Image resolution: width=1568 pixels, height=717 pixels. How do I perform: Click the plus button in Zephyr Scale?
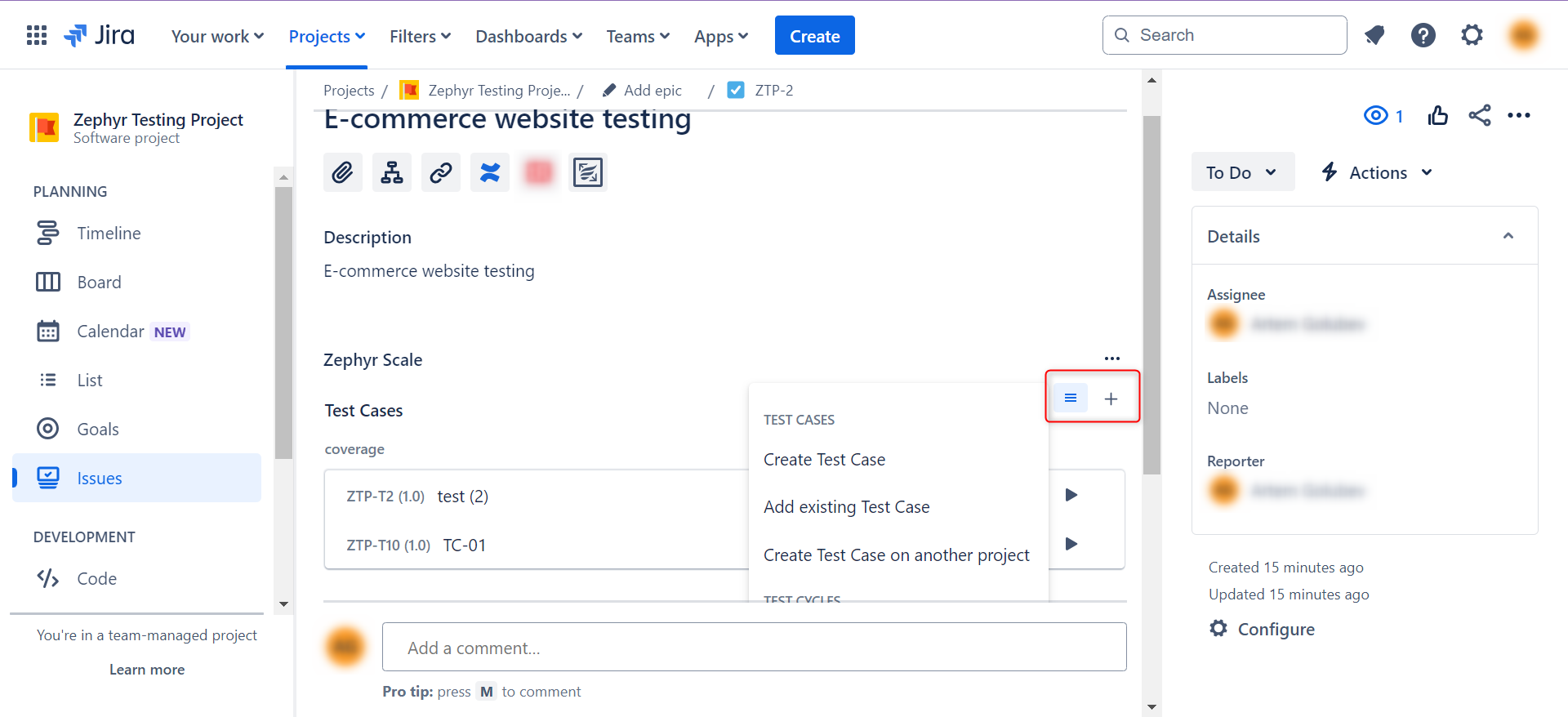[1111, 399]
